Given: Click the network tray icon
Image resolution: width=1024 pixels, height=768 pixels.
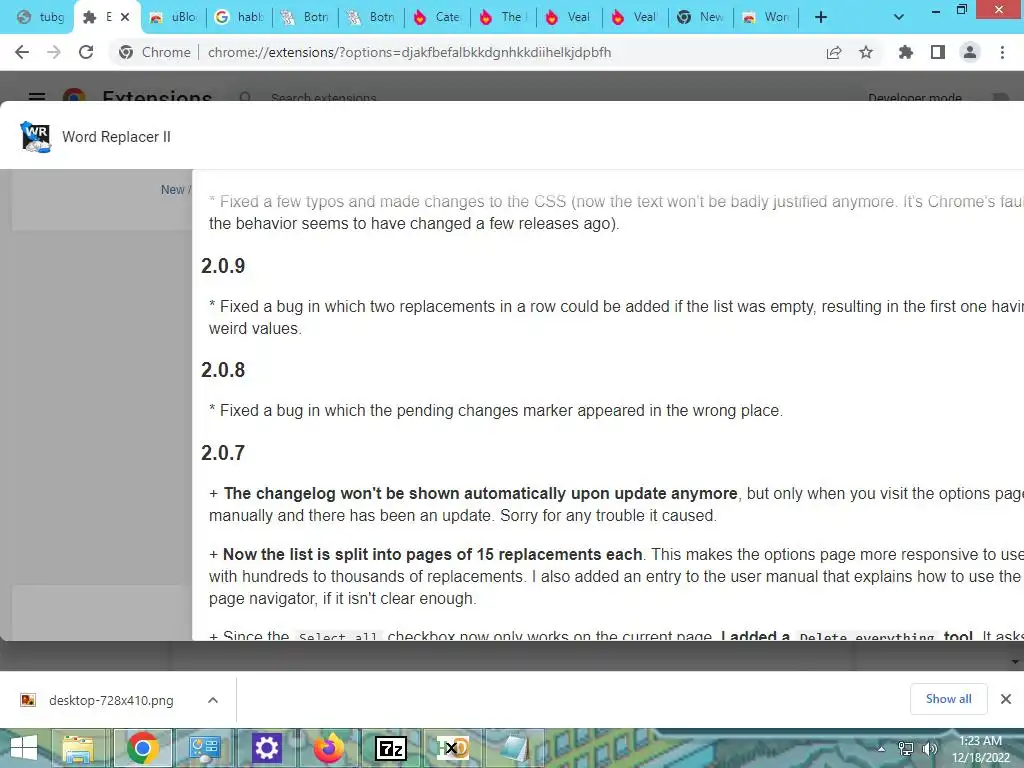Looking at the screenshot, I should coord(905,748).
